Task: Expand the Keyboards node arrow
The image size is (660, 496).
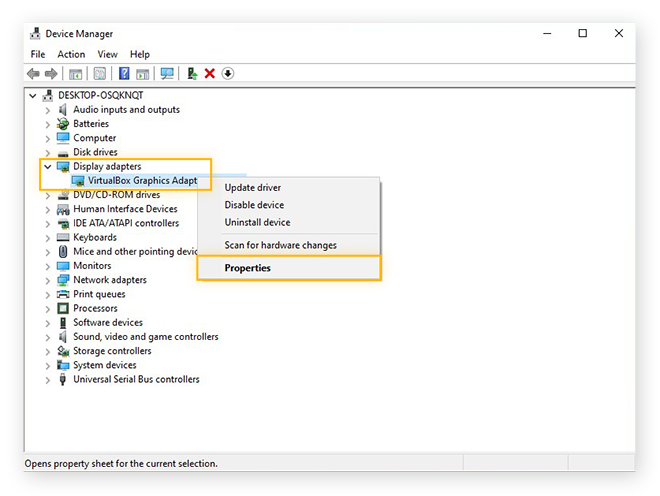Action: click(x=48, y=238)
